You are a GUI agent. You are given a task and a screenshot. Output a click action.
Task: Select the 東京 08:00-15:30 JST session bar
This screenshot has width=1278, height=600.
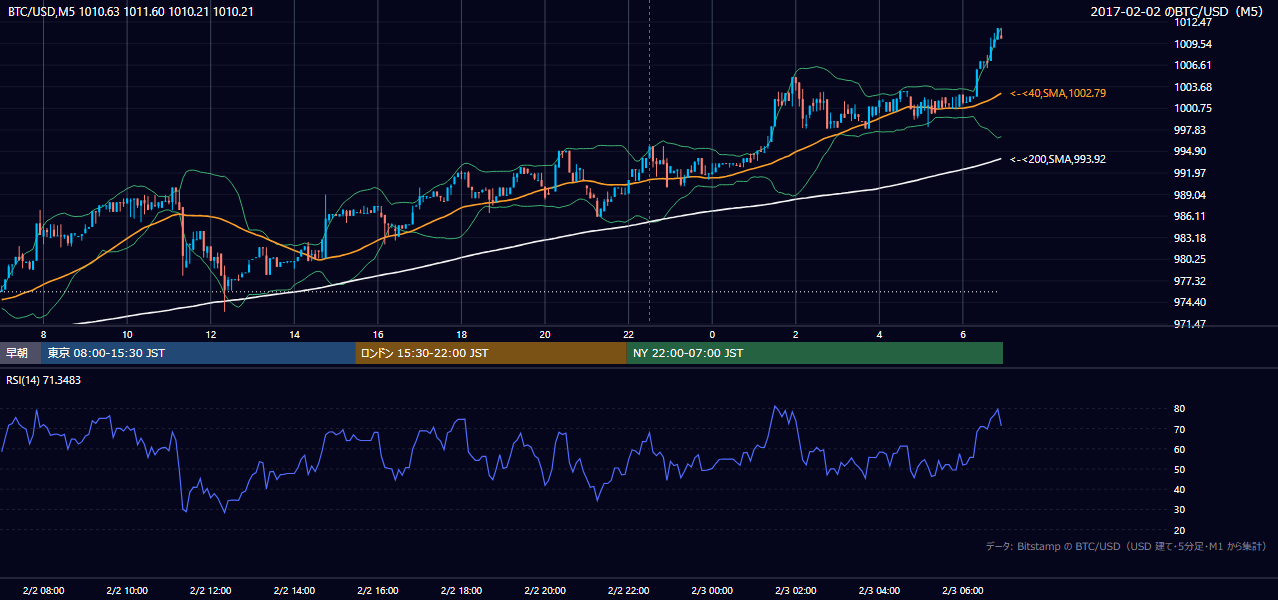tap(198, 353)
